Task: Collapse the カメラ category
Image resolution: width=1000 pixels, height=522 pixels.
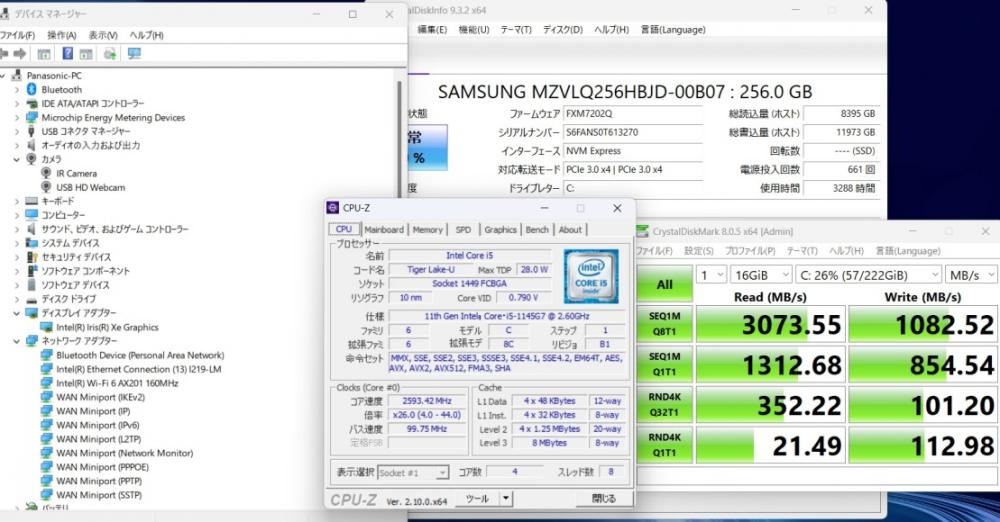Action: pyautogui.click(x=17, y=160)
